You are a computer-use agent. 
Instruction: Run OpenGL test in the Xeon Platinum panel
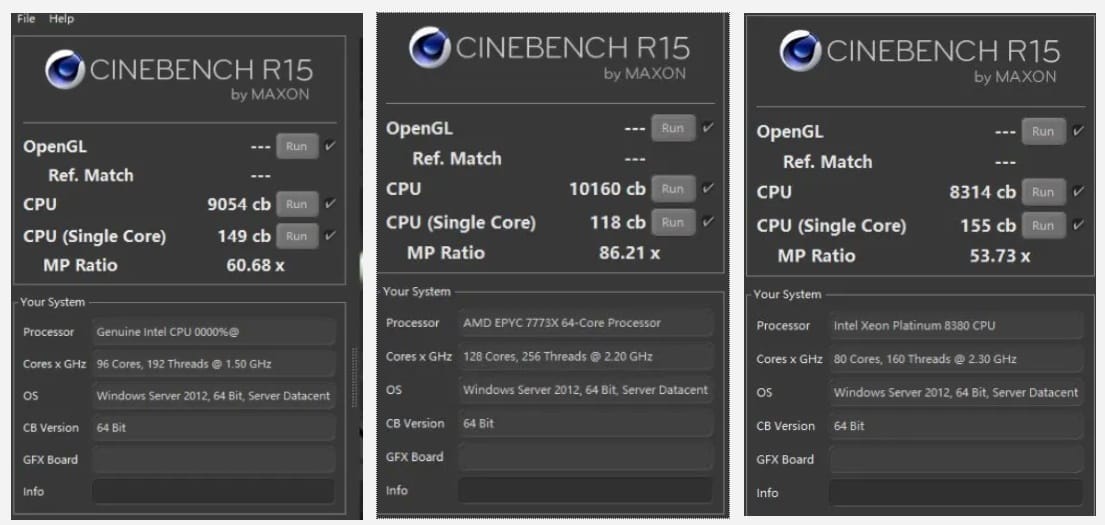click(1042, 131)
